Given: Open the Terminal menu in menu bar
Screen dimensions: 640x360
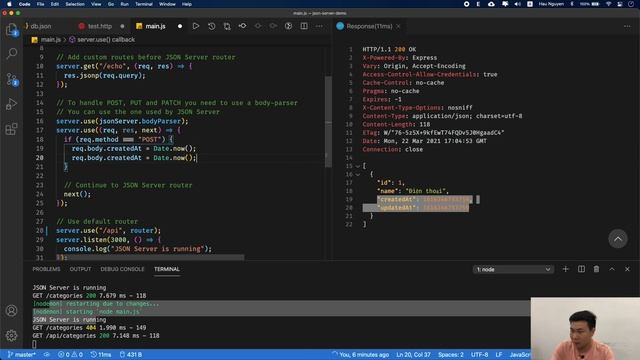Looking at the screenshot, I should 144,4.
